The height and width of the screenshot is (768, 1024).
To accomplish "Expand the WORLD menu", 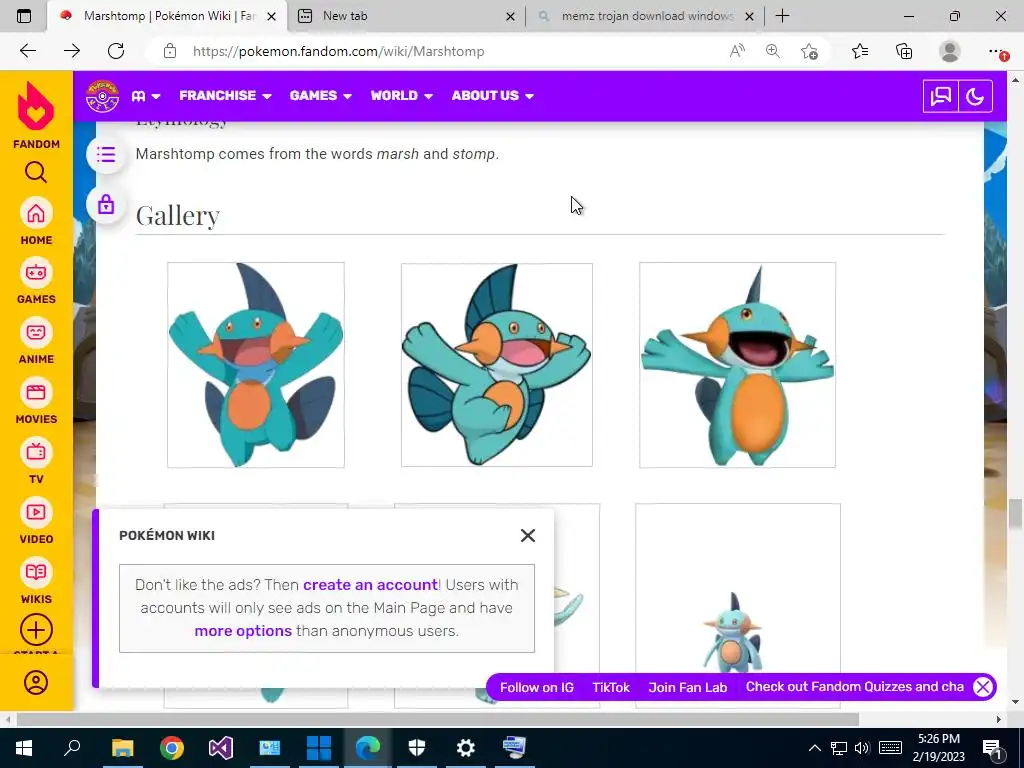I will point(402,96).
